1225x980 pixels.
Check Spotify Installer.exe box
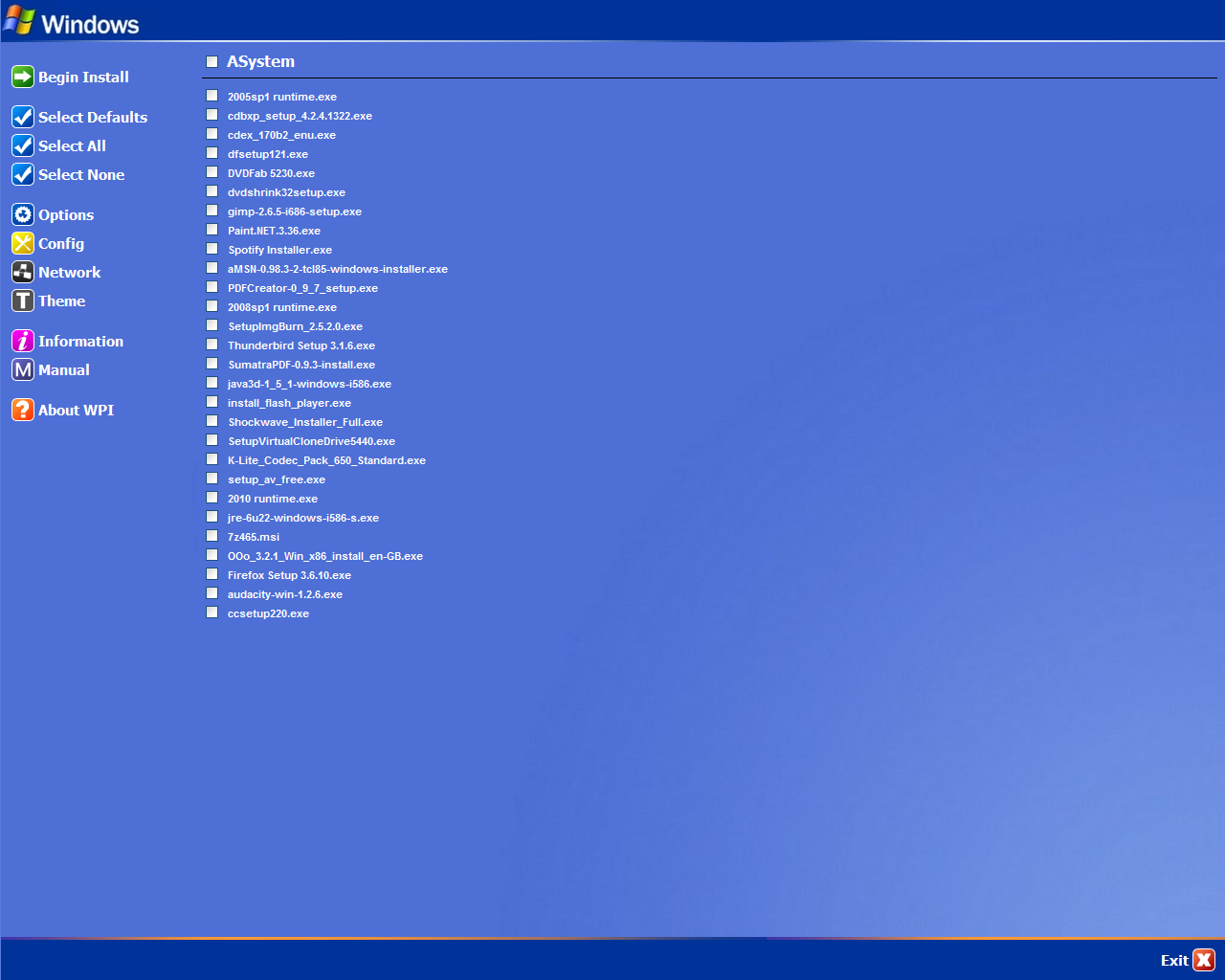tap(212, 249)
